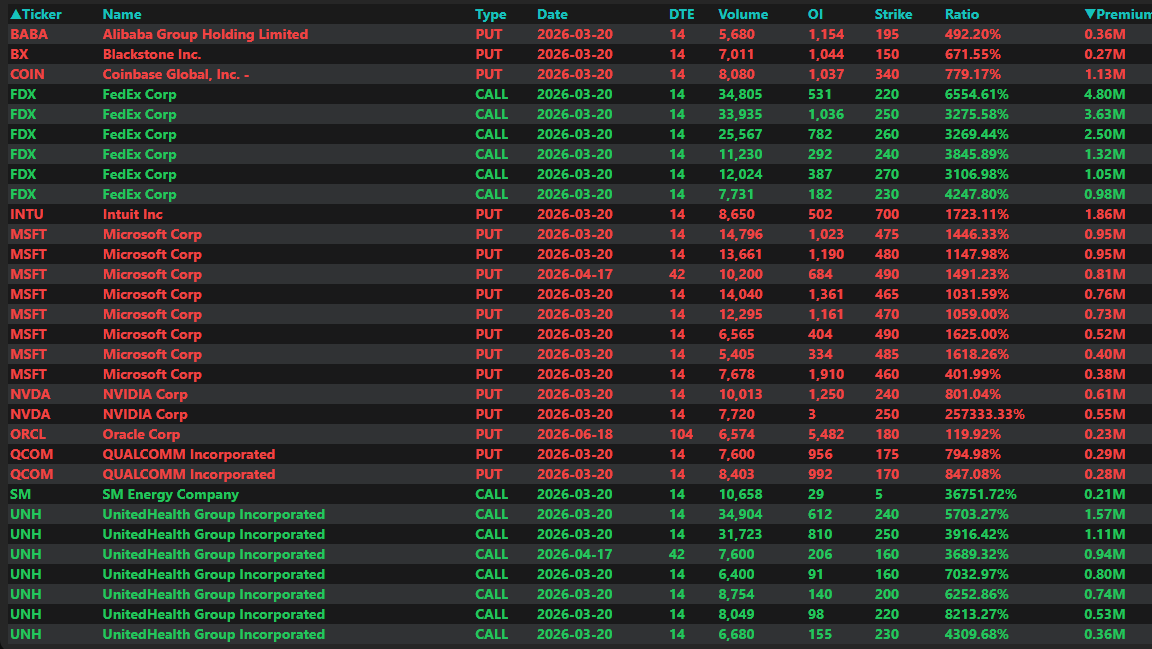
Task: Sort by the Type column header
Action: (491, 14)
